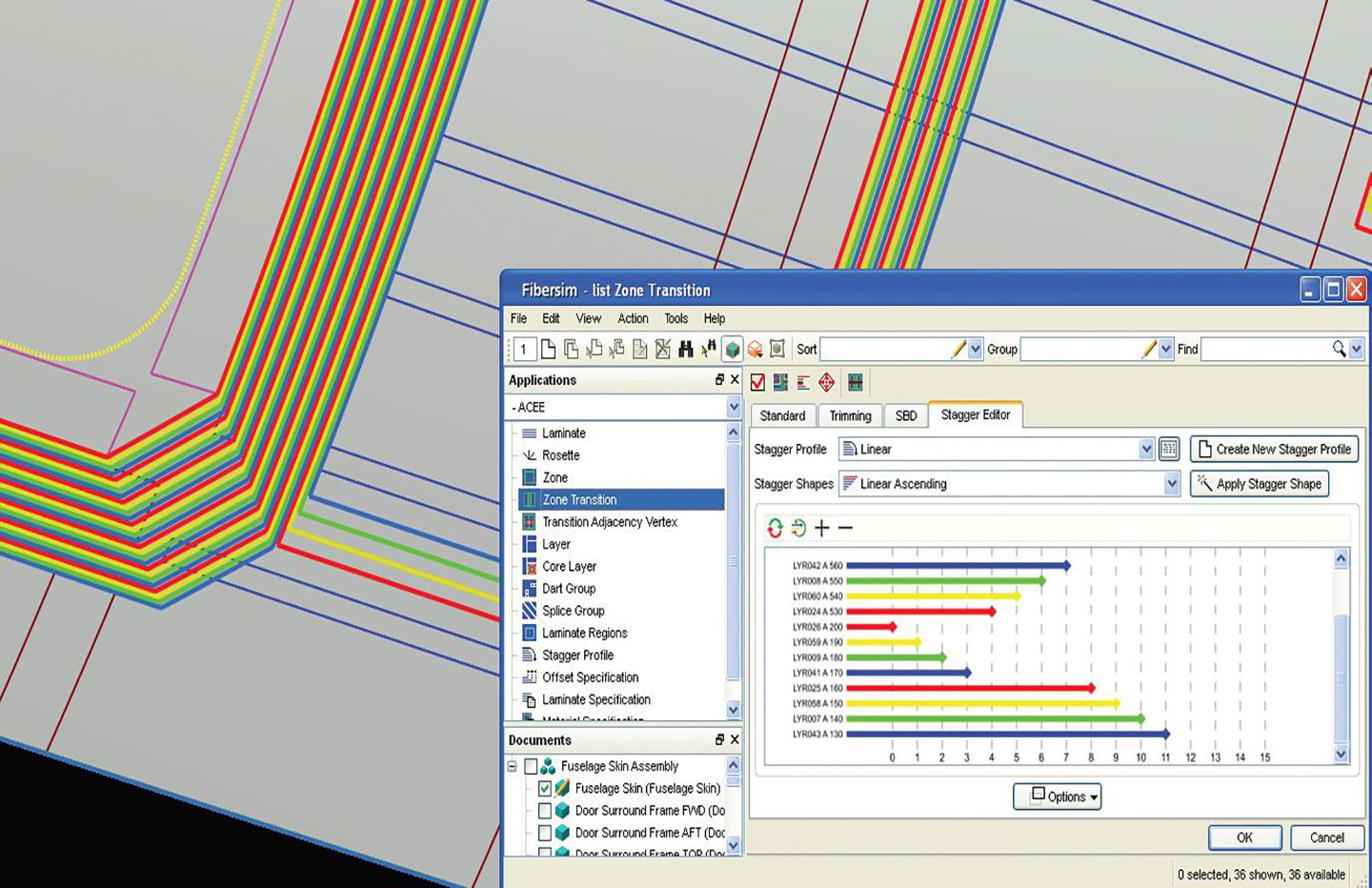Click the copy documents toolbar icon

pos(572,350)
